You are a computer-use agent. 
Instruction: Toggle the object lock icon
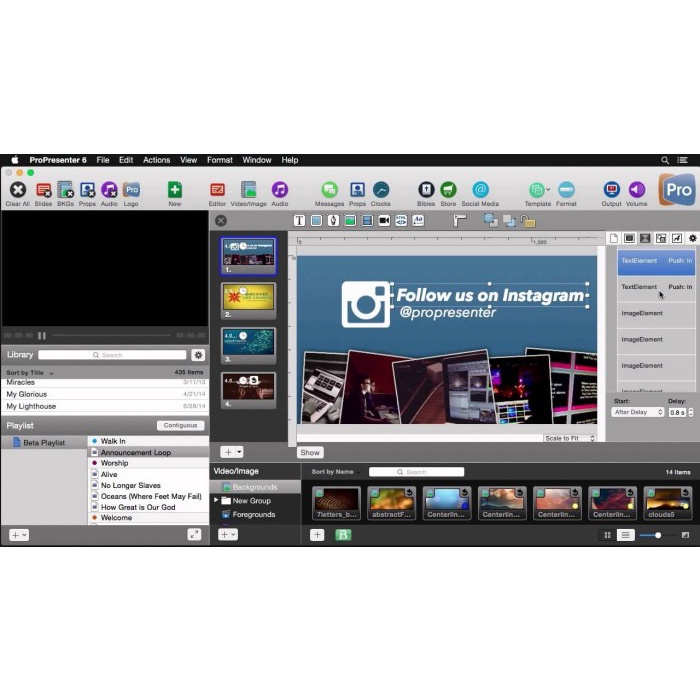pos(528,221)
